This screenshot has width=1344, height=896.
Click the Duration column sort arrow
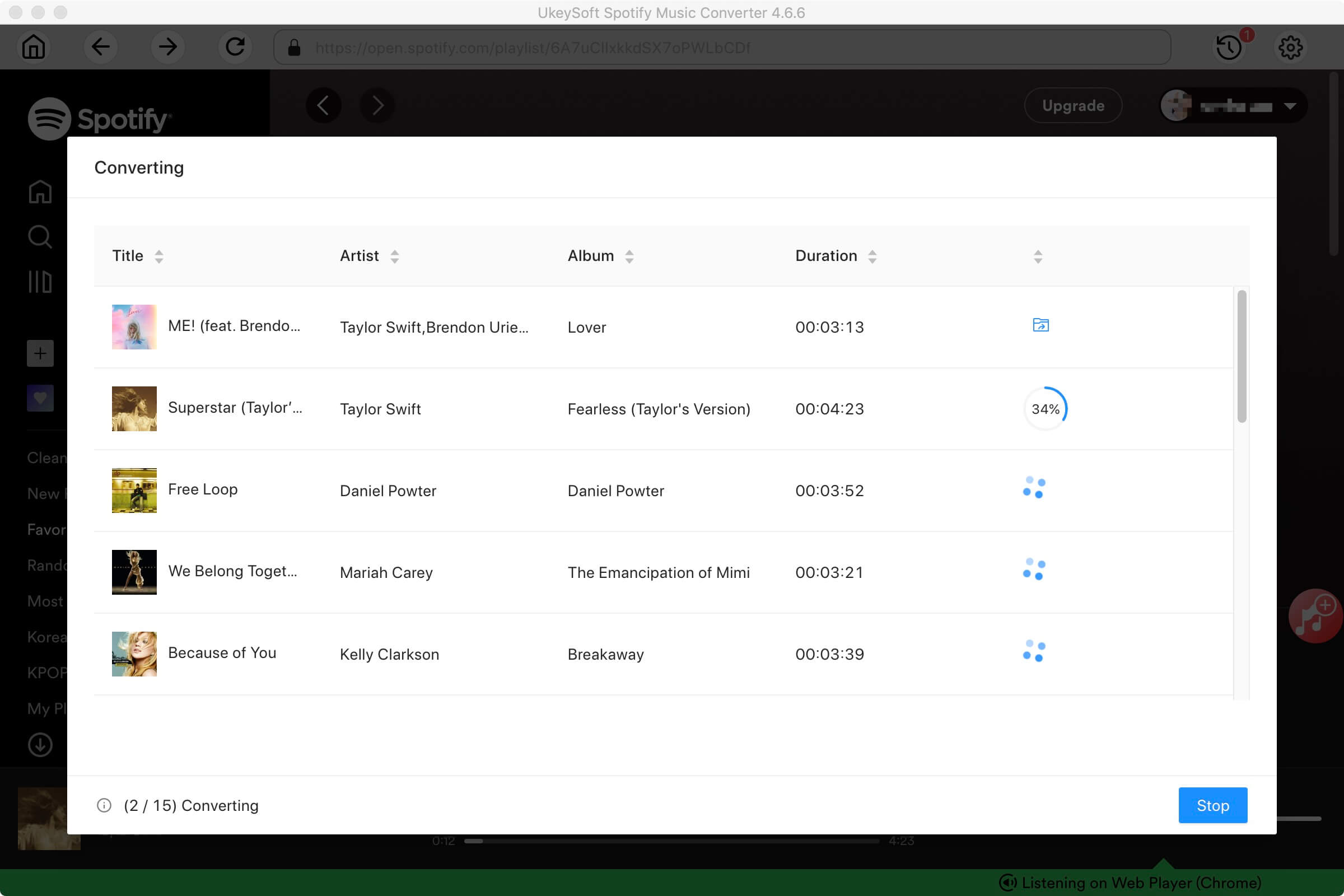pos(874,255)
